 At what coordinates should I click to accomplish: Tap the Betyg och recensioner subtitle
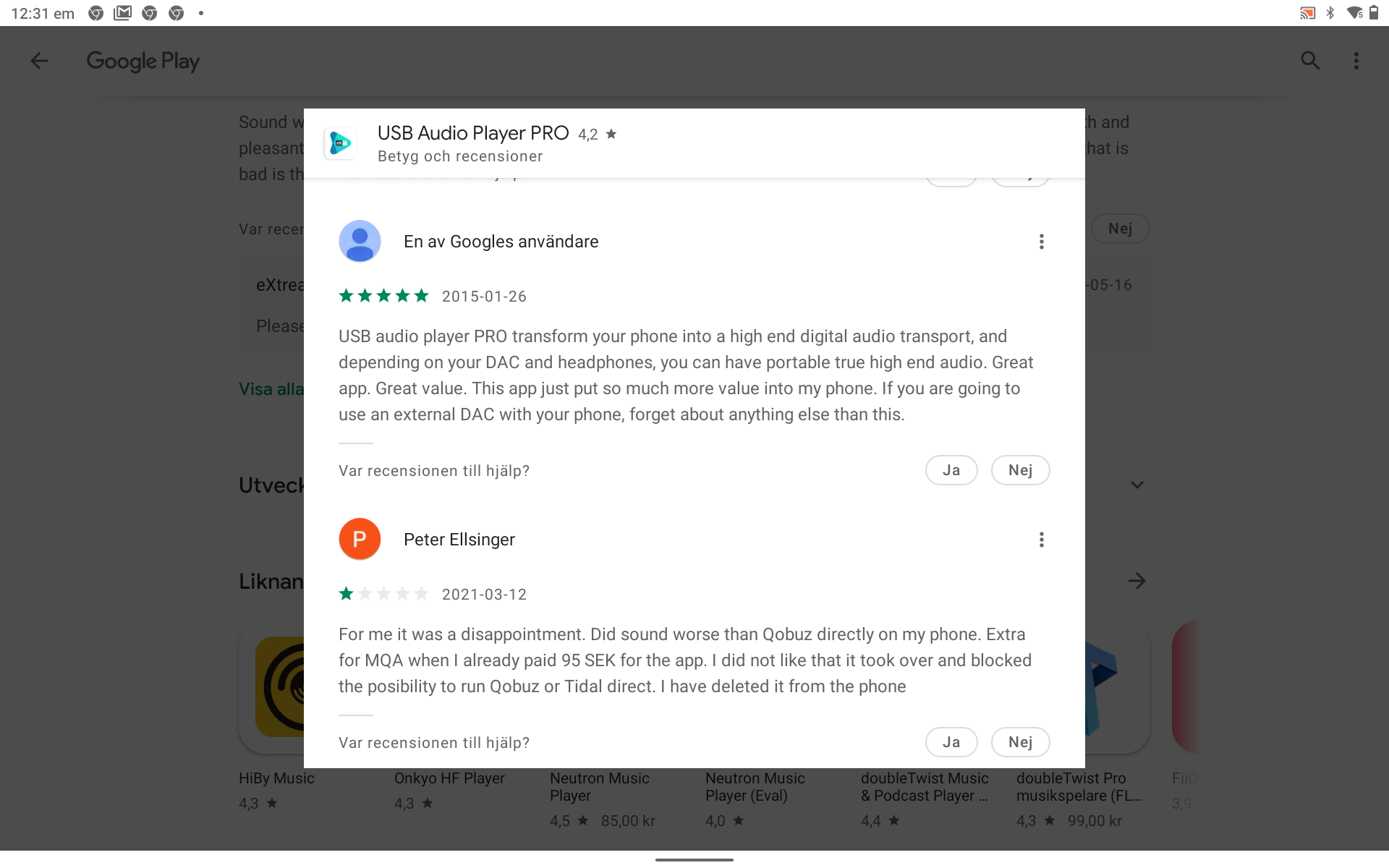point(460,156)
